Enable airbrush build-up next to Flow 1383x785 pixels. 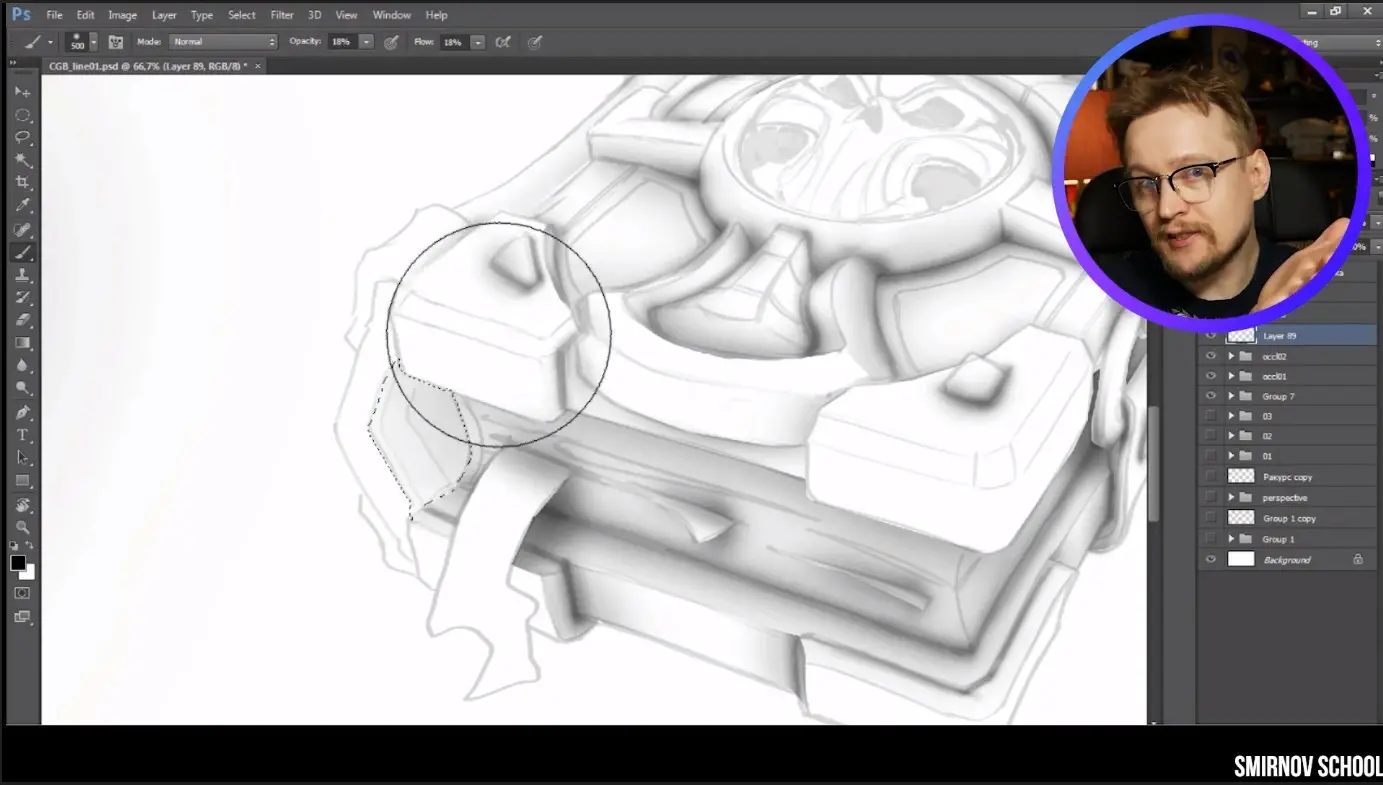click(x=503, y=42)
